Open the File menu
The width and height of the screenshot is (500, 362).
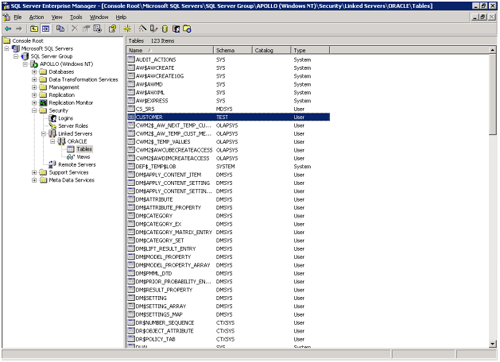(18, 17)
